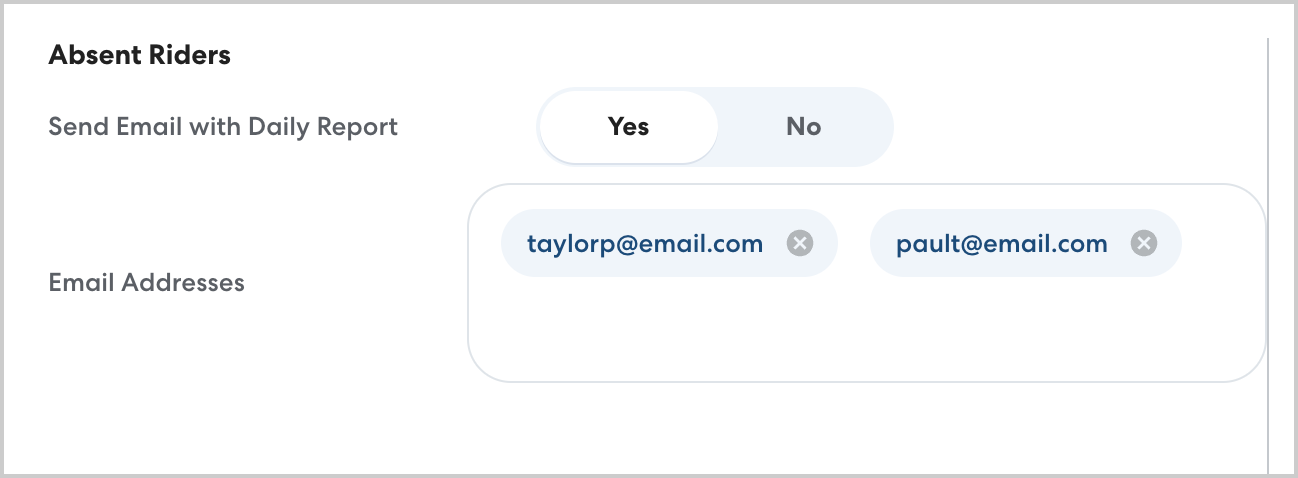Delete Taylor's email using its circular X
Image resolution: width=1298 pixels, height=478 pixels.
click(799, 243)
